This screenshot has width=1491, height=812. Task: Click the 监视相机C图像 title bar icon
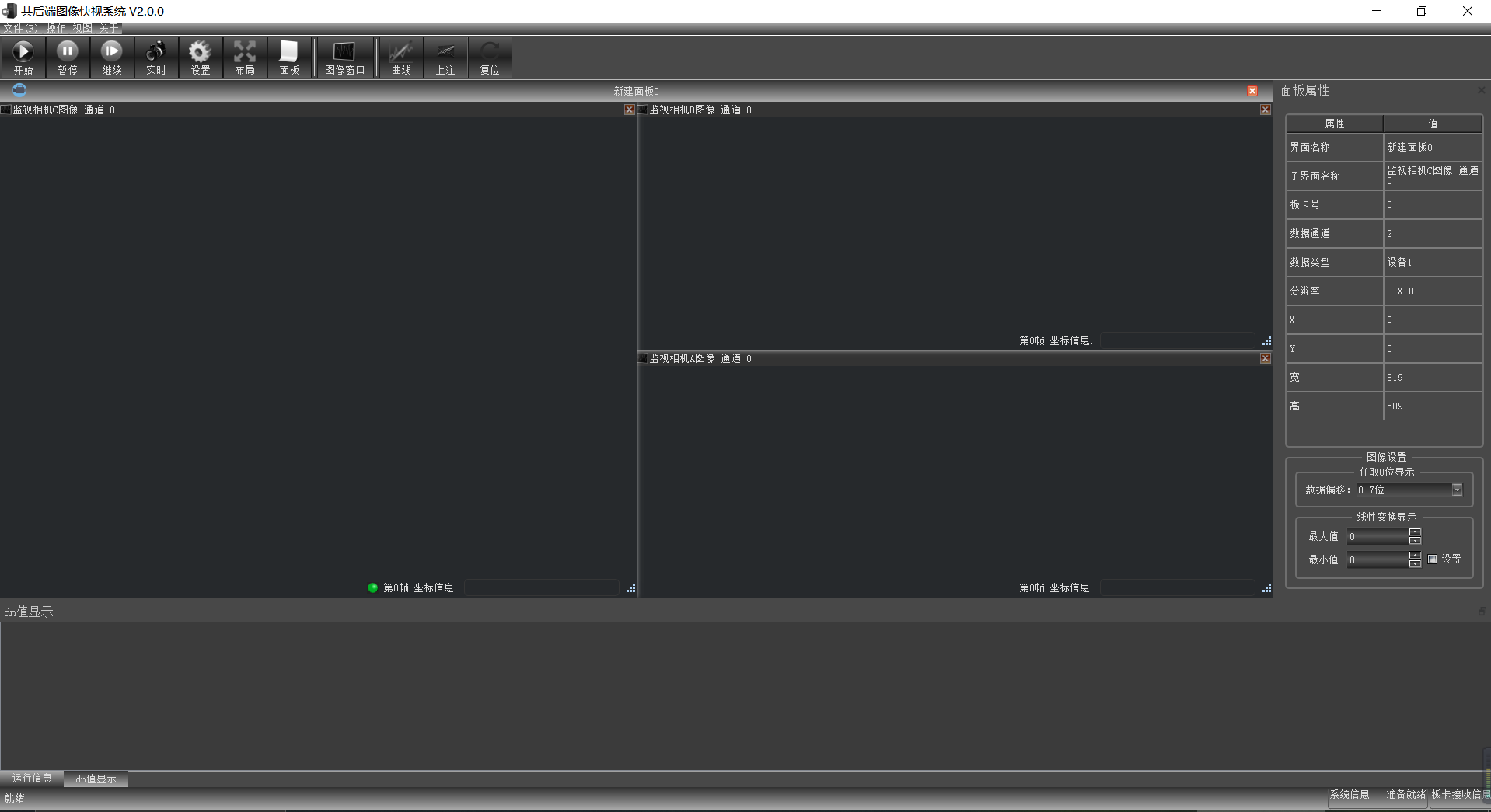[x=5, y=110]
